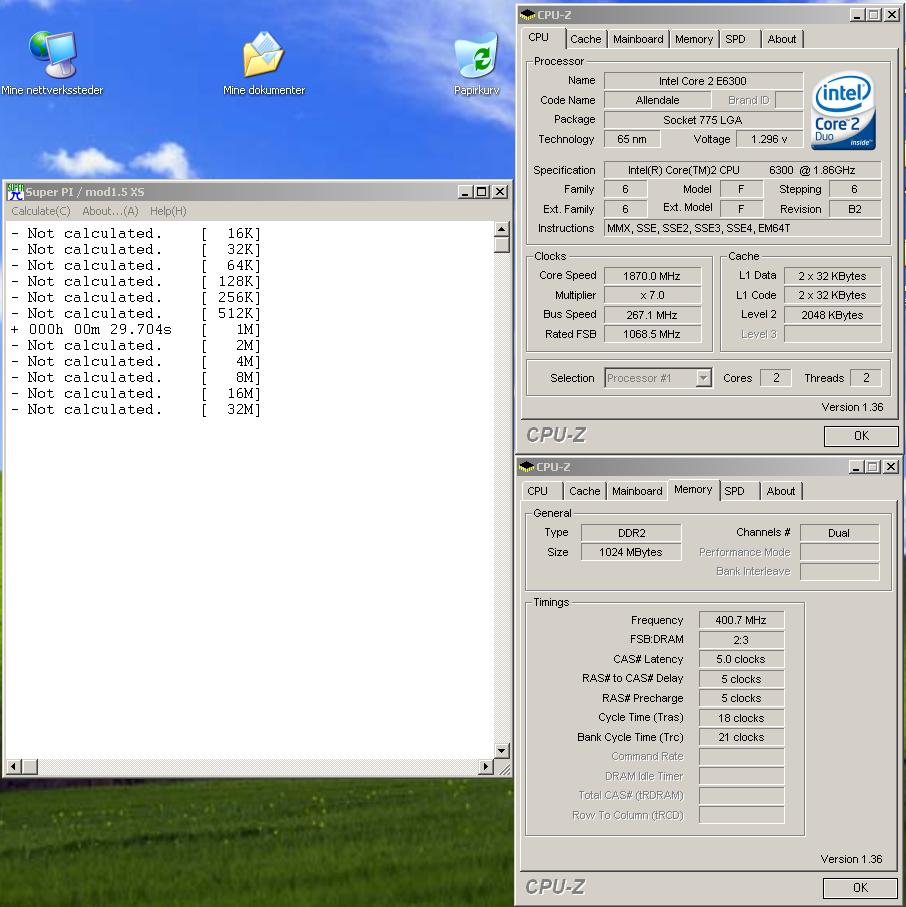Click Super PI vertical scrollbar thumb
The image size is (906, 907).
[502, 245]
